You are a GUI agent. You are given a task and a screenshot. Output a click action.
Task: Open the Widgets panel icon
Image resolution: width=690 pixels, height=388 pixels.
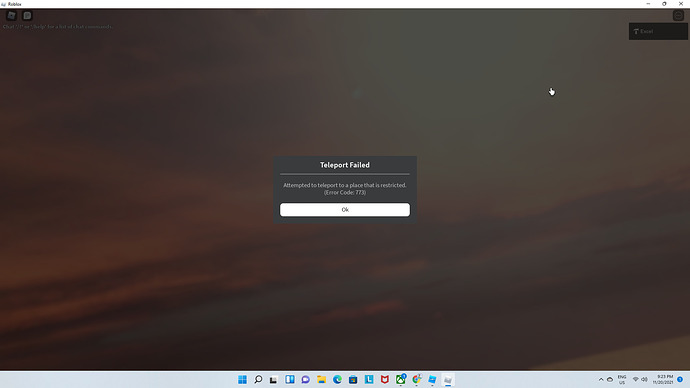coord(290,380)
